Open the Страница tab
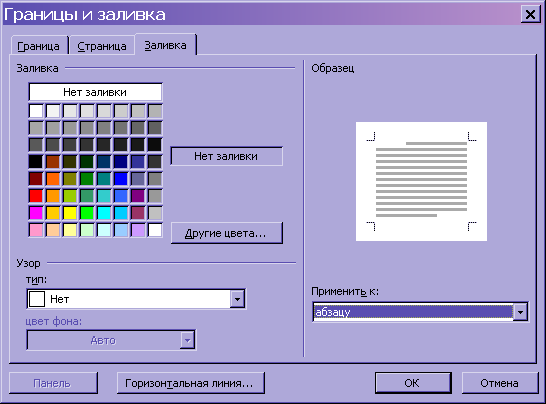546x404 pixels. (x=102, y=46)
